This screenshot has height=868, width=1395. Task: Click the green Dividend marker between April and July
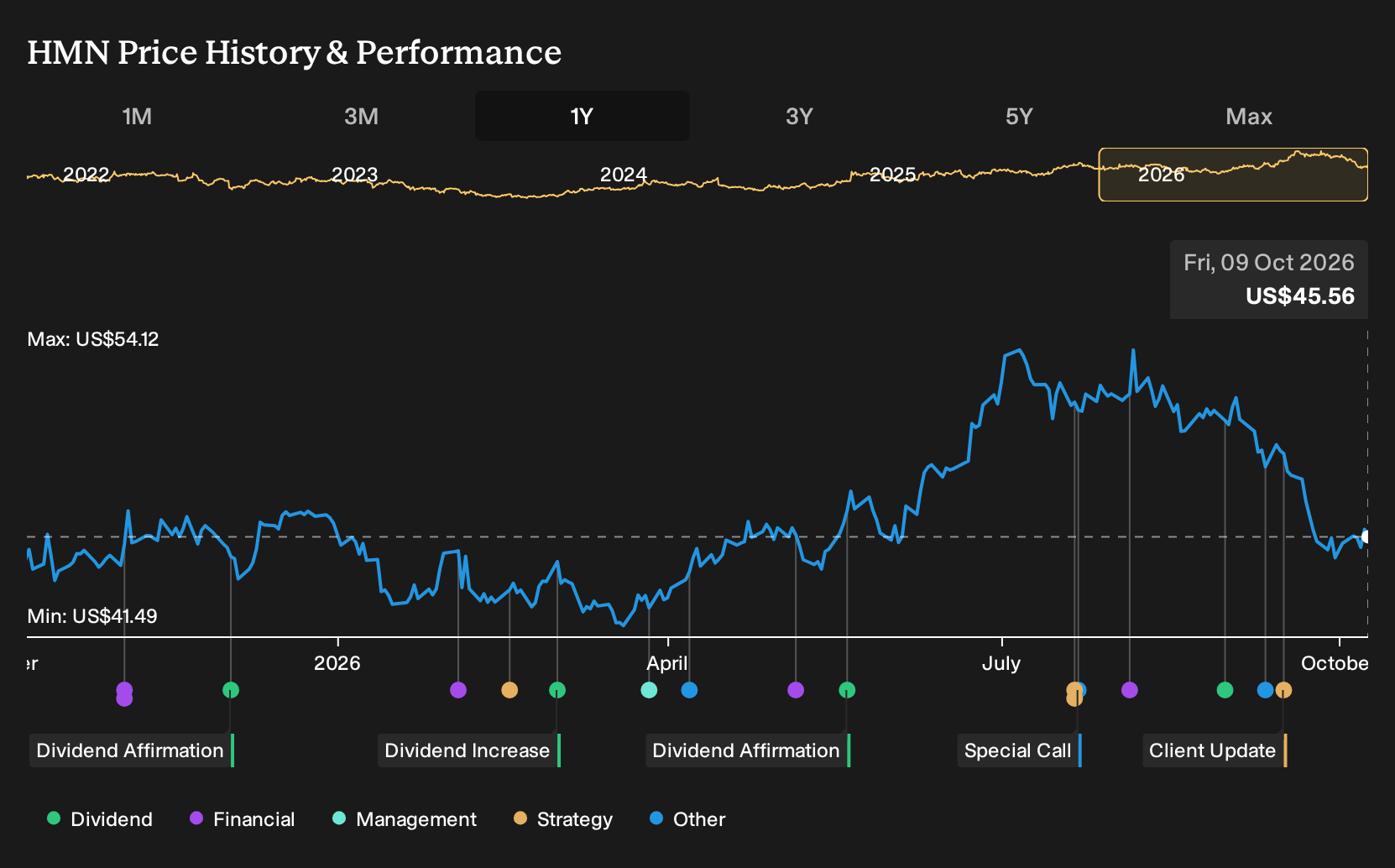tap(847, 690)
